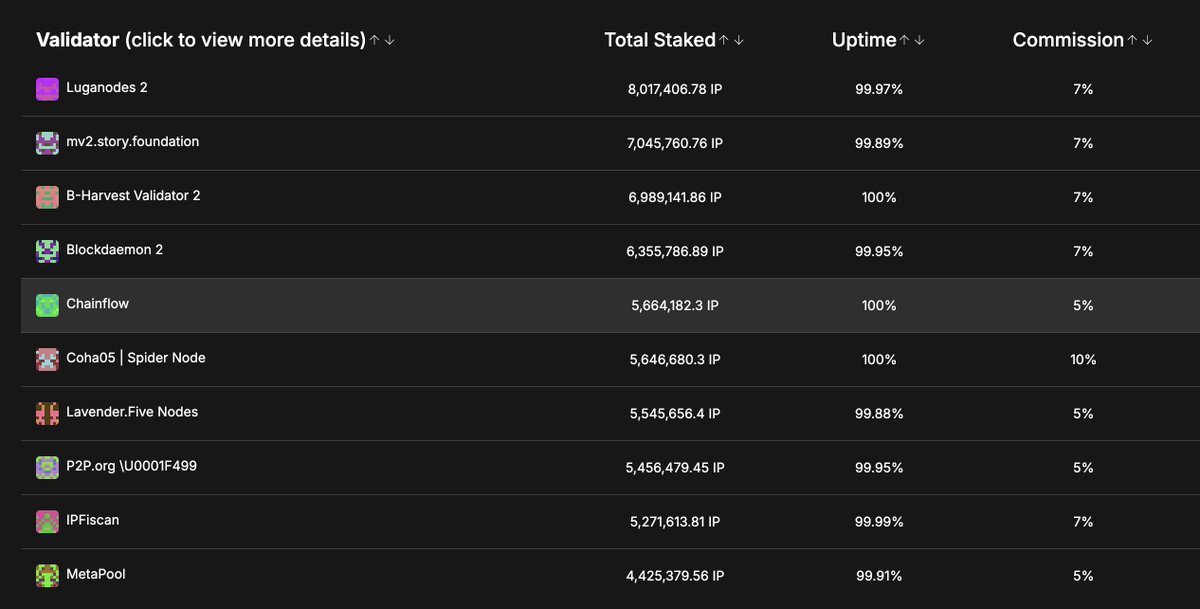Click the 4,425,379.56 IP staked value
The width and height of the screenshot is (1200, 609).
[x=675, y=575]
